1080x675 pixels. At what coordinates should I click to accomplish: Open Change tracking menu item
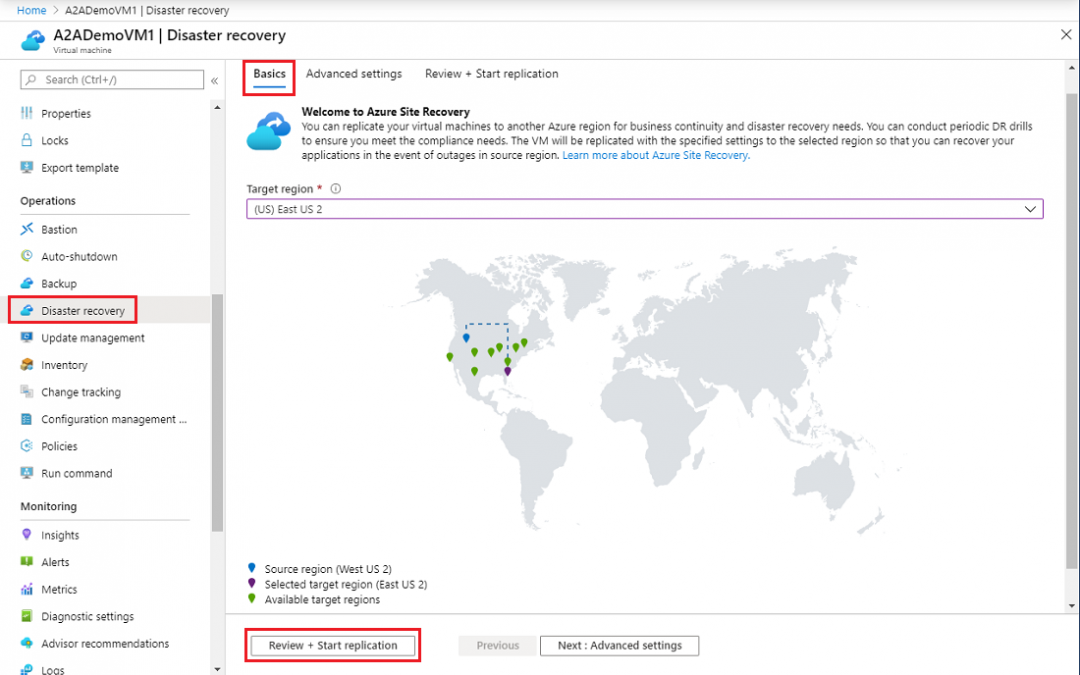(81, 392)
